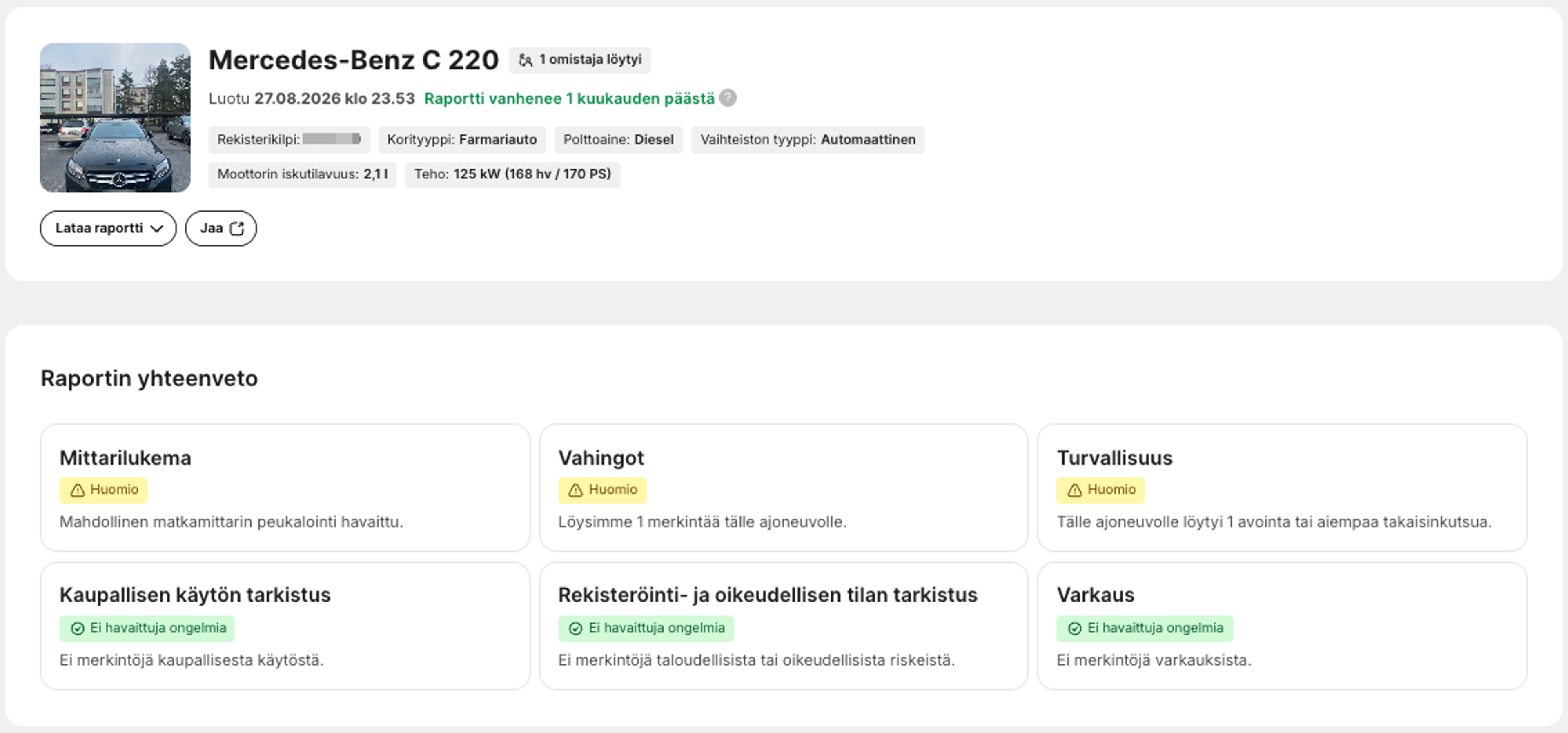Click Kaupallisen käytön tarkistus green check icon

click(77, 628)
